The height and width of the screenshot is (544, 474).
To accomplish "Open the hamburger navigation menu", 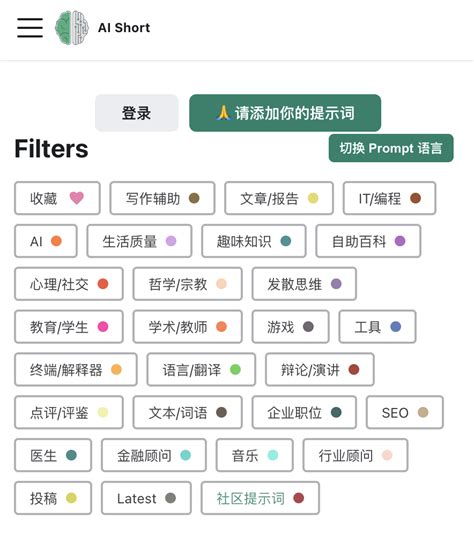I will point(30,28).
